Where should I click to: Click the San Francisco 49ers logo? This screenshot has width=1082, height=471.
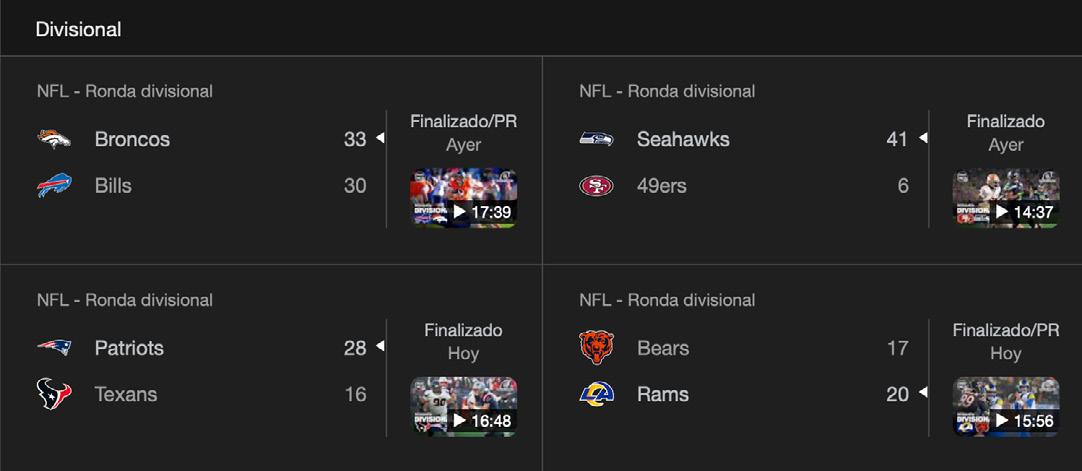click(x=596, y=186)
